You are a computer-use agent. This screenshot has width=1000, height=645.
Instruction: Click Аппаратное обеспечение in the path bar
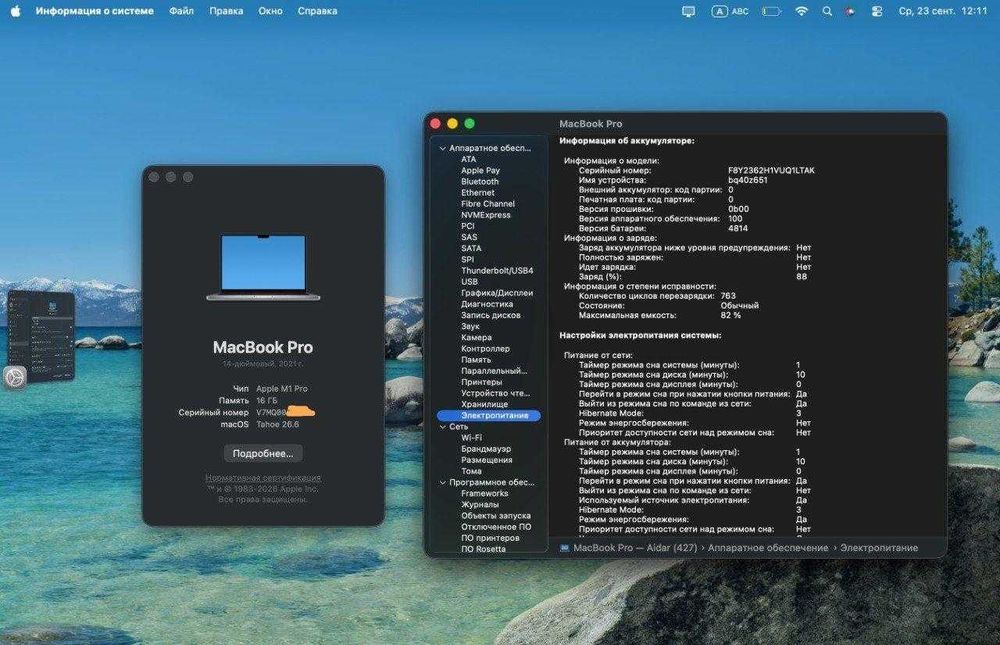point(768,547)
